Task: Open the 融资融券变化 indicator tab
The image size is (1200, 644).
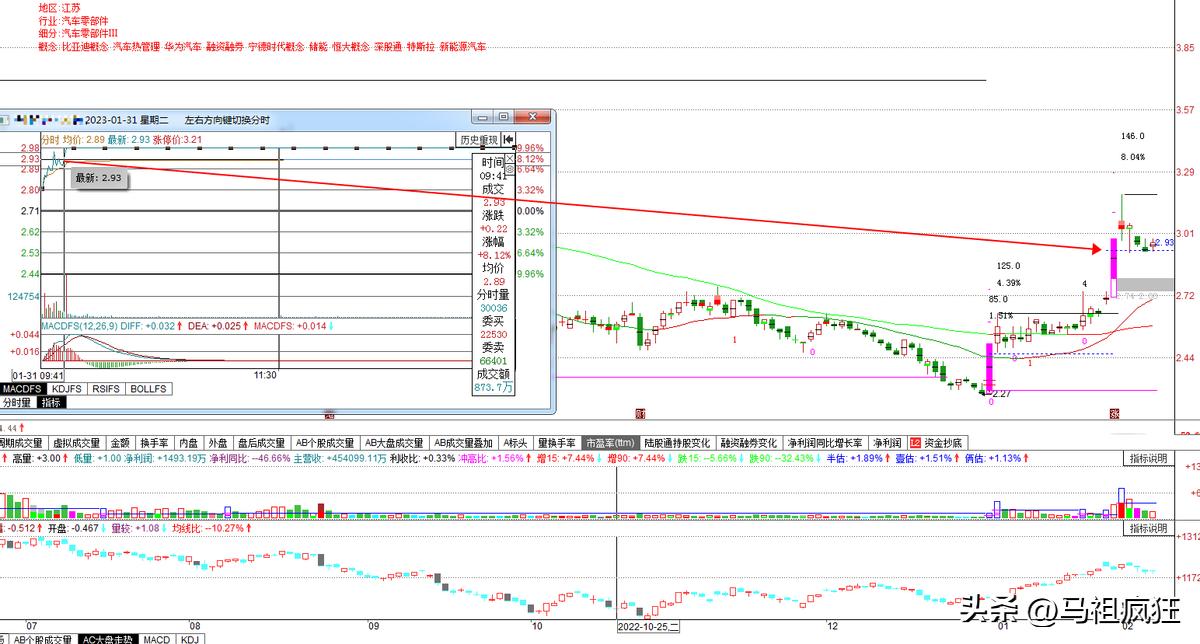Action: (x=749, y=442)
